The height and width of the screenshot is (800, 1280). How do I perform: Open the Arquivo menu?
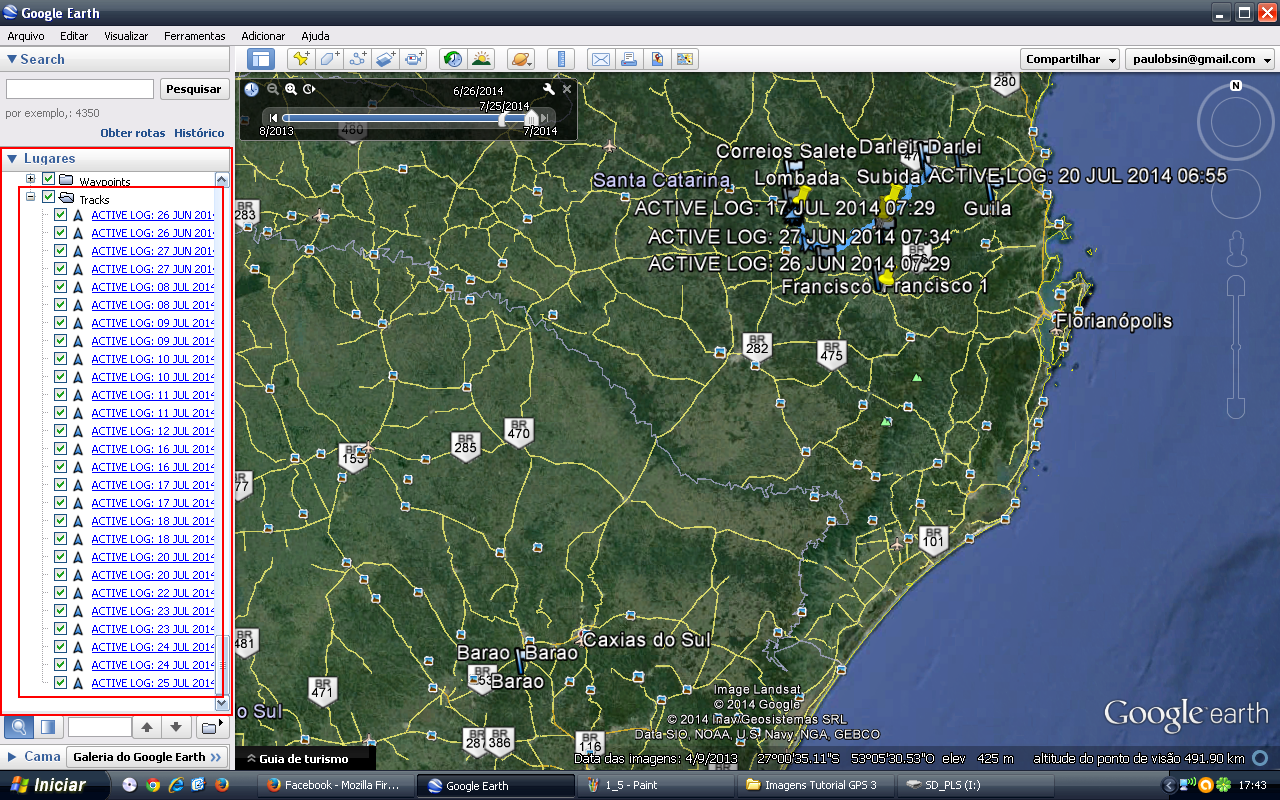pyautogui.click(x=26, y=36)
